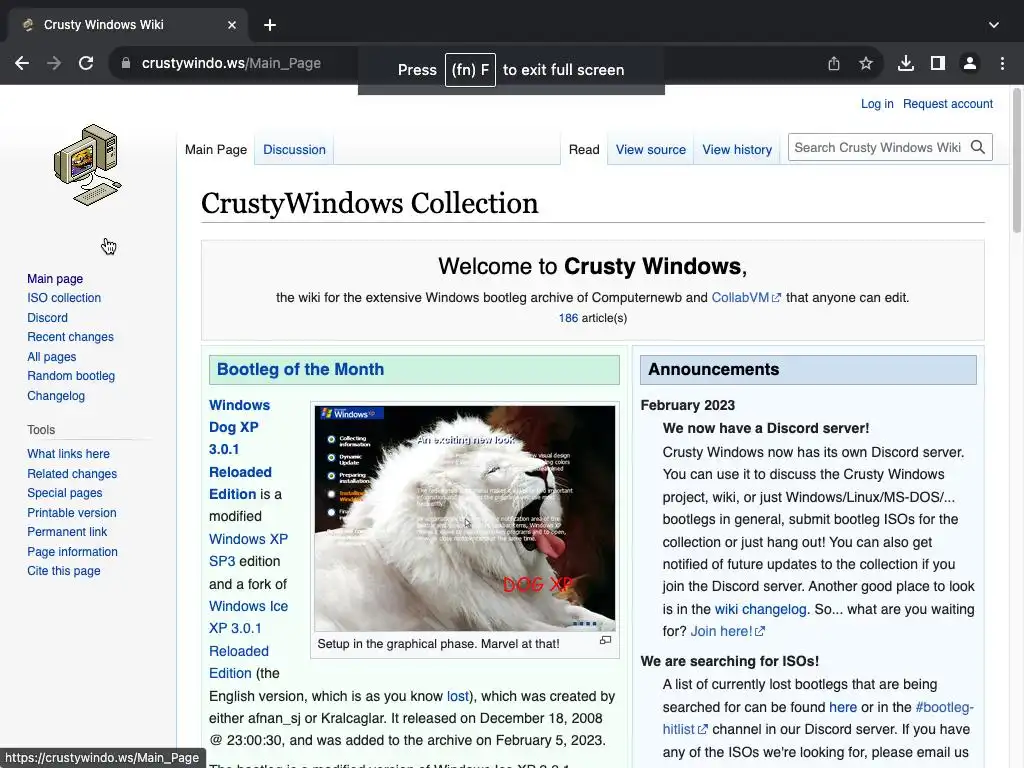The width and height of the screenshot is (1024, 768).
Task: Select the Crusty Windows Wiki browser tab
Action: point(127,25)
